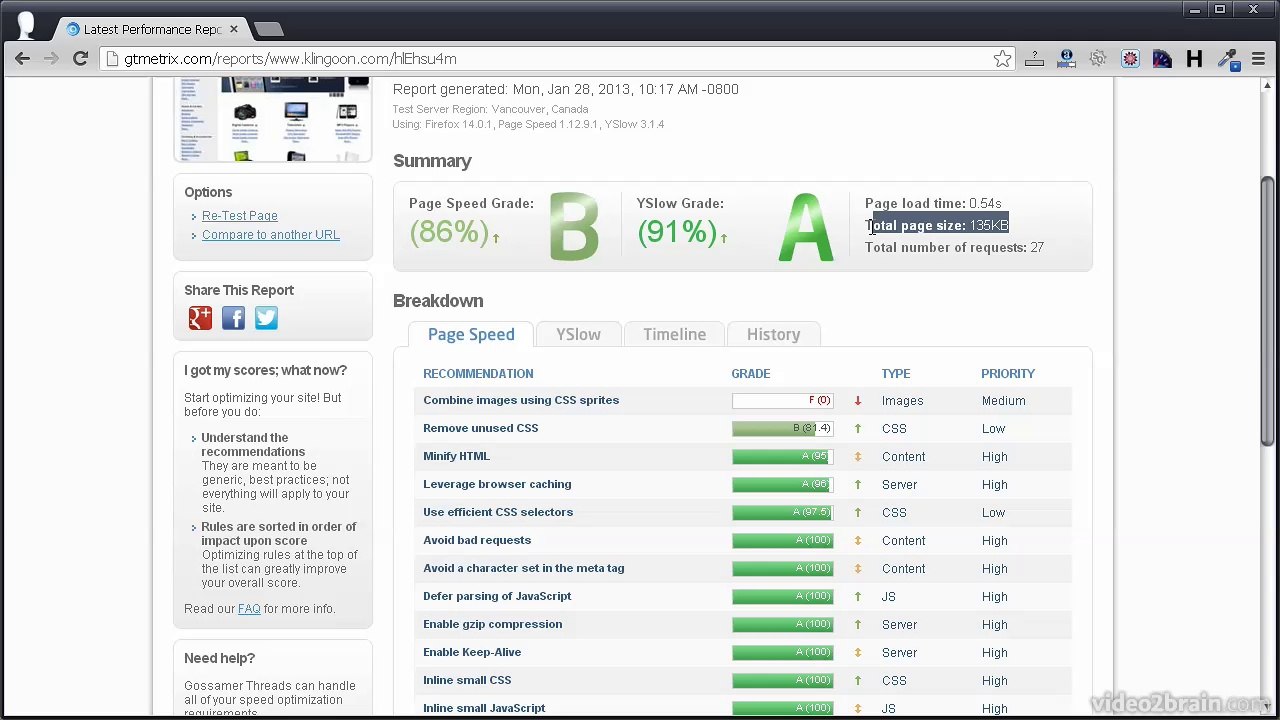
Task: Click the vertical scrollbar thumb
Action: (1268, 310)
